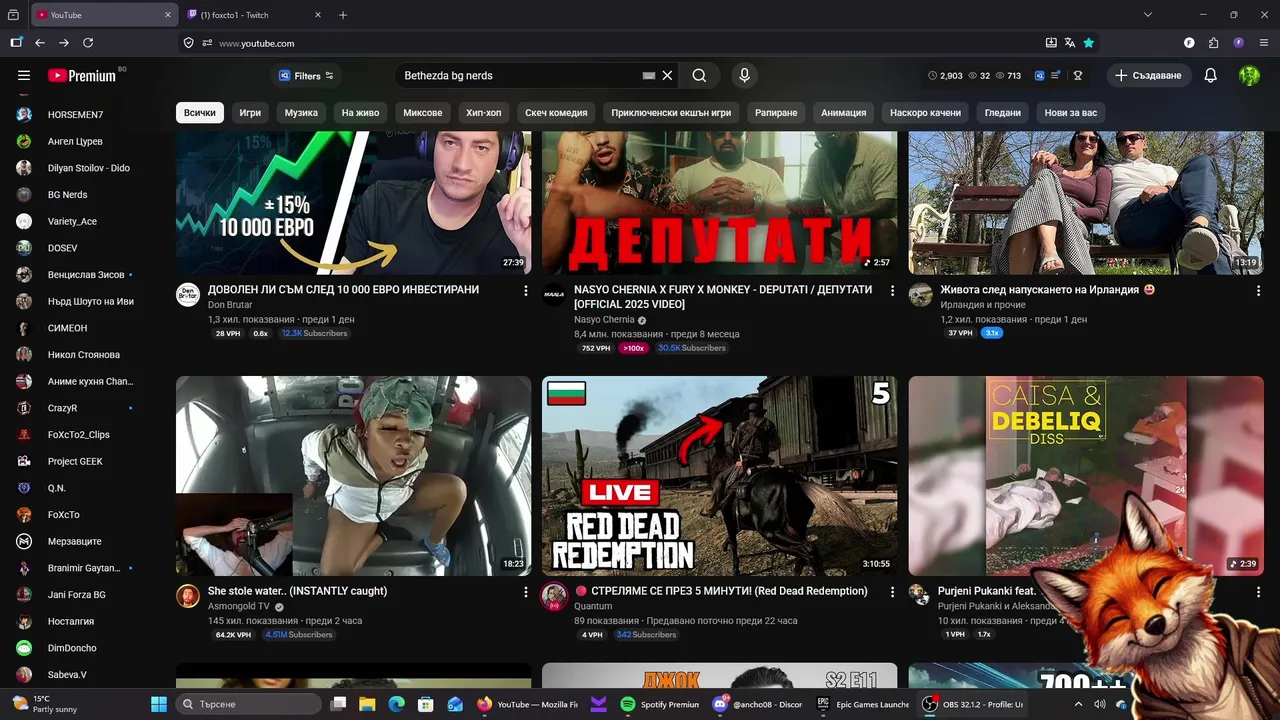
Task: Select the Гледани filter chip
Action: point(1002,113)
